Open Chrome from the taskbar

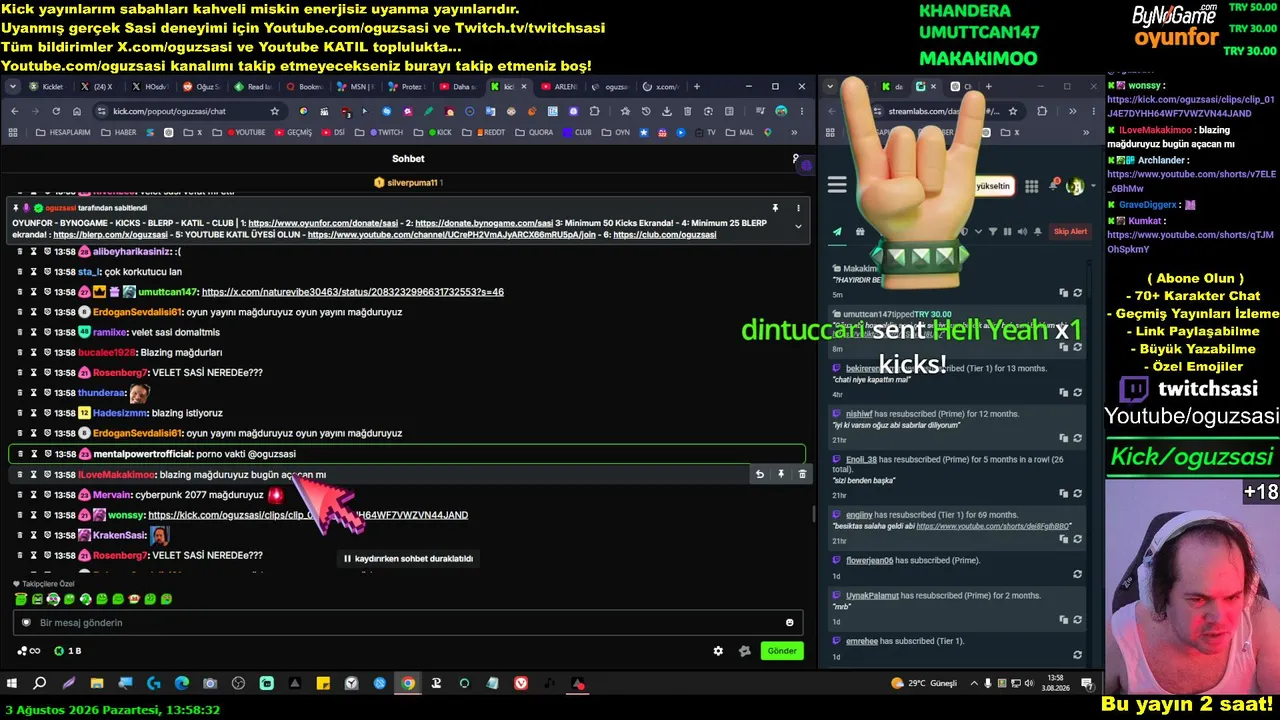(408, 684)
